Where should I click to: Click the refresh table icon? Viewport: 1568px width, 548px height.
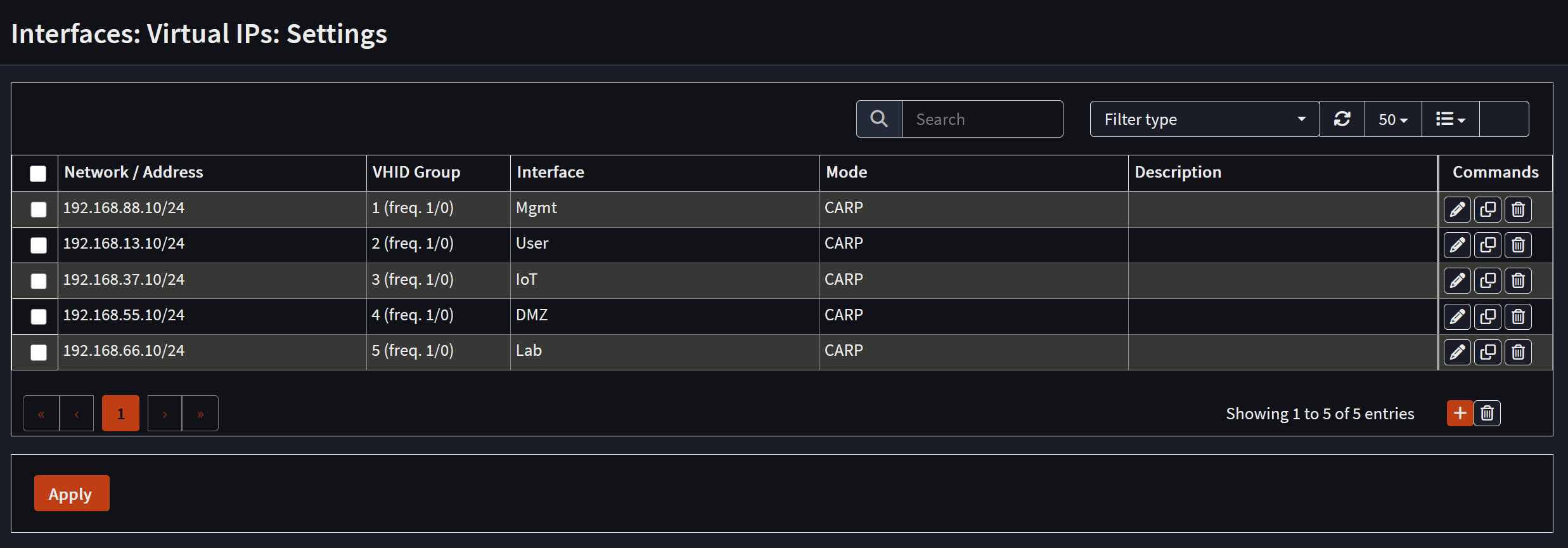[1342, 119]
